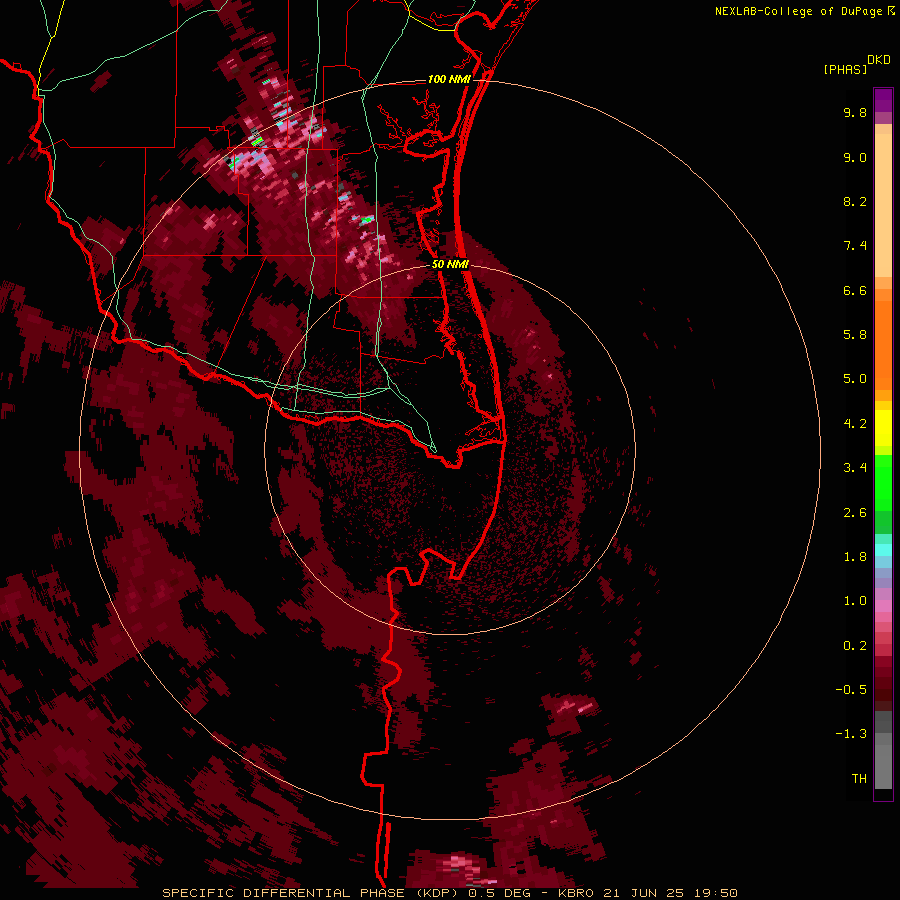
Task: Click the 9.8 value on the color scale
Action: 855,112
